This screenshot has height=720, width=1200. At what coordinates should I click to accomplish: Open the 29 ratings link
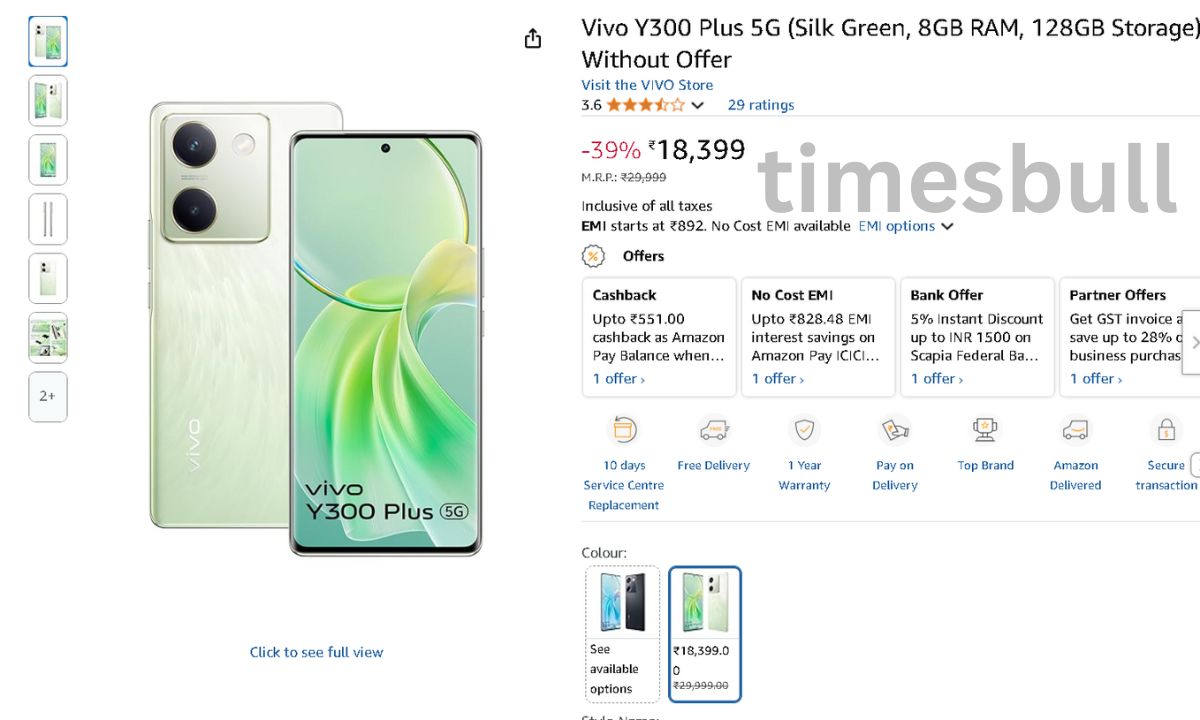[x=761, y=105]
